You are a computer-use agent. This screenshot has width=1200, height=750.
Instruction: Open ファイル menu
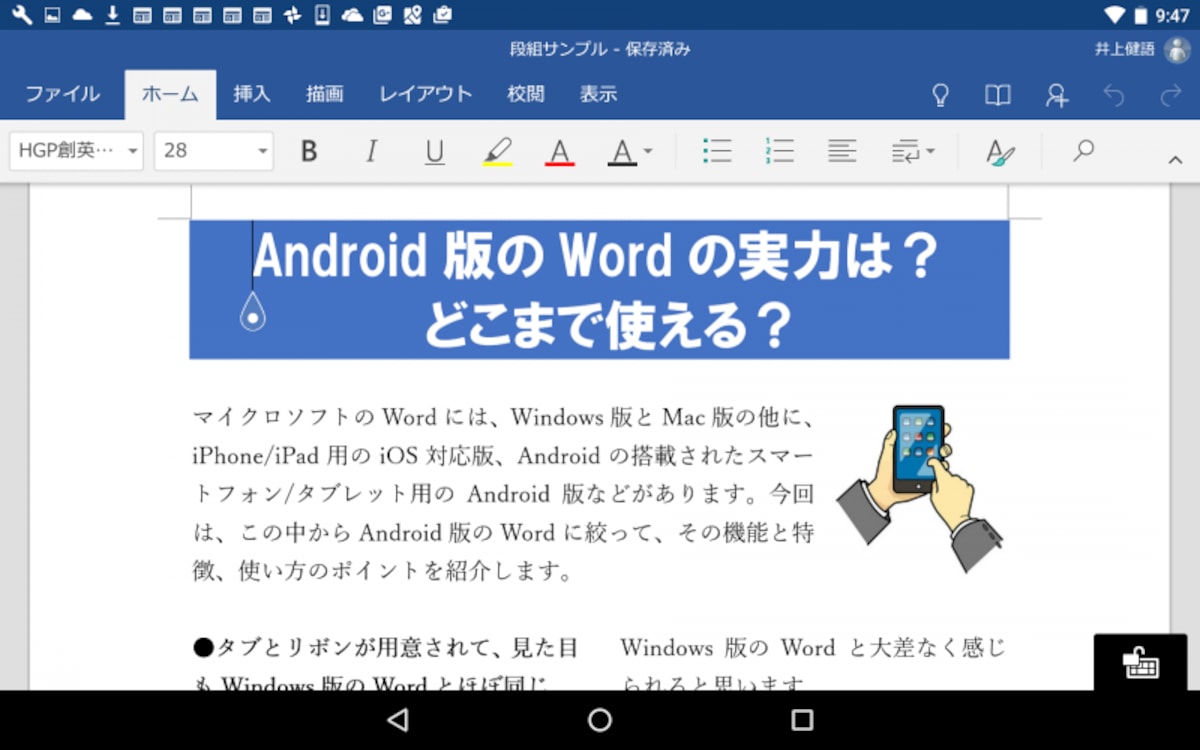62,94
